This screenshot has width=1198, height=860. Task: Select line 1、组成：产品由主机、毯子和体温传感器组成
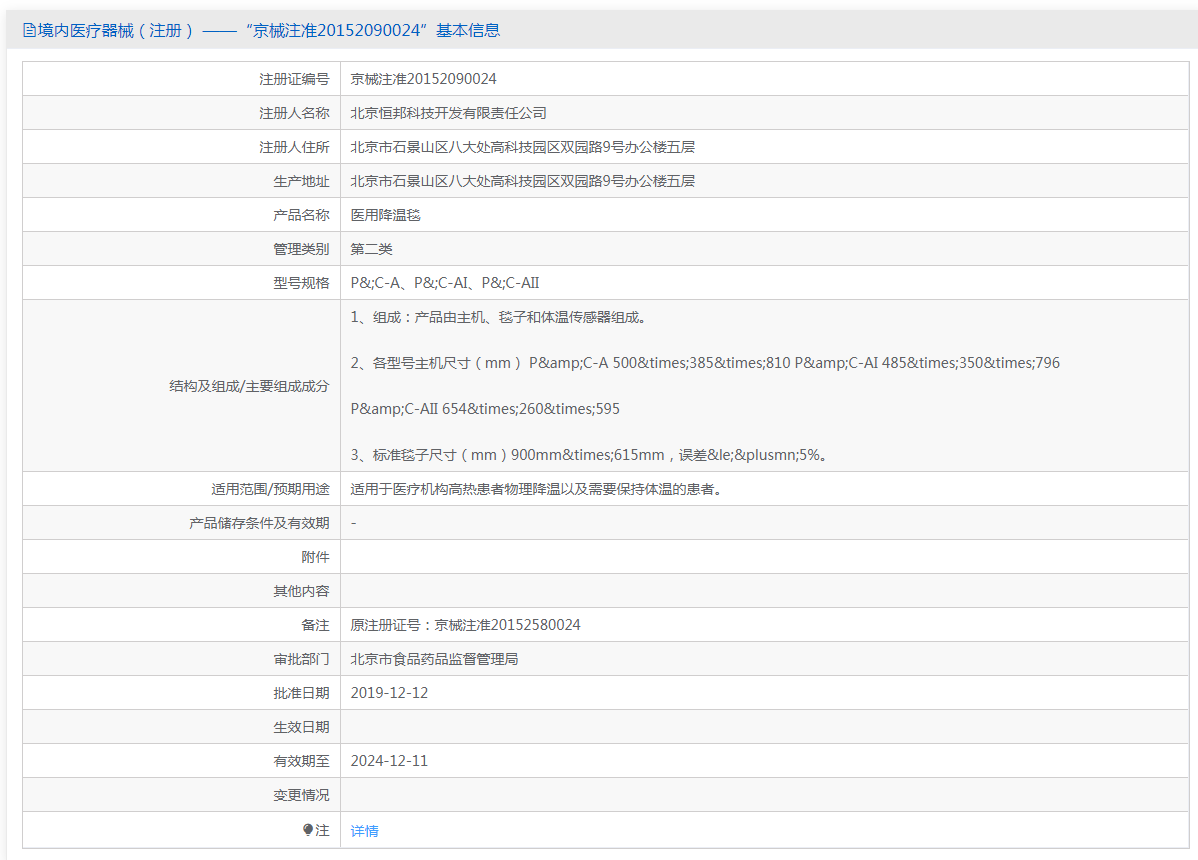[500, 317]
